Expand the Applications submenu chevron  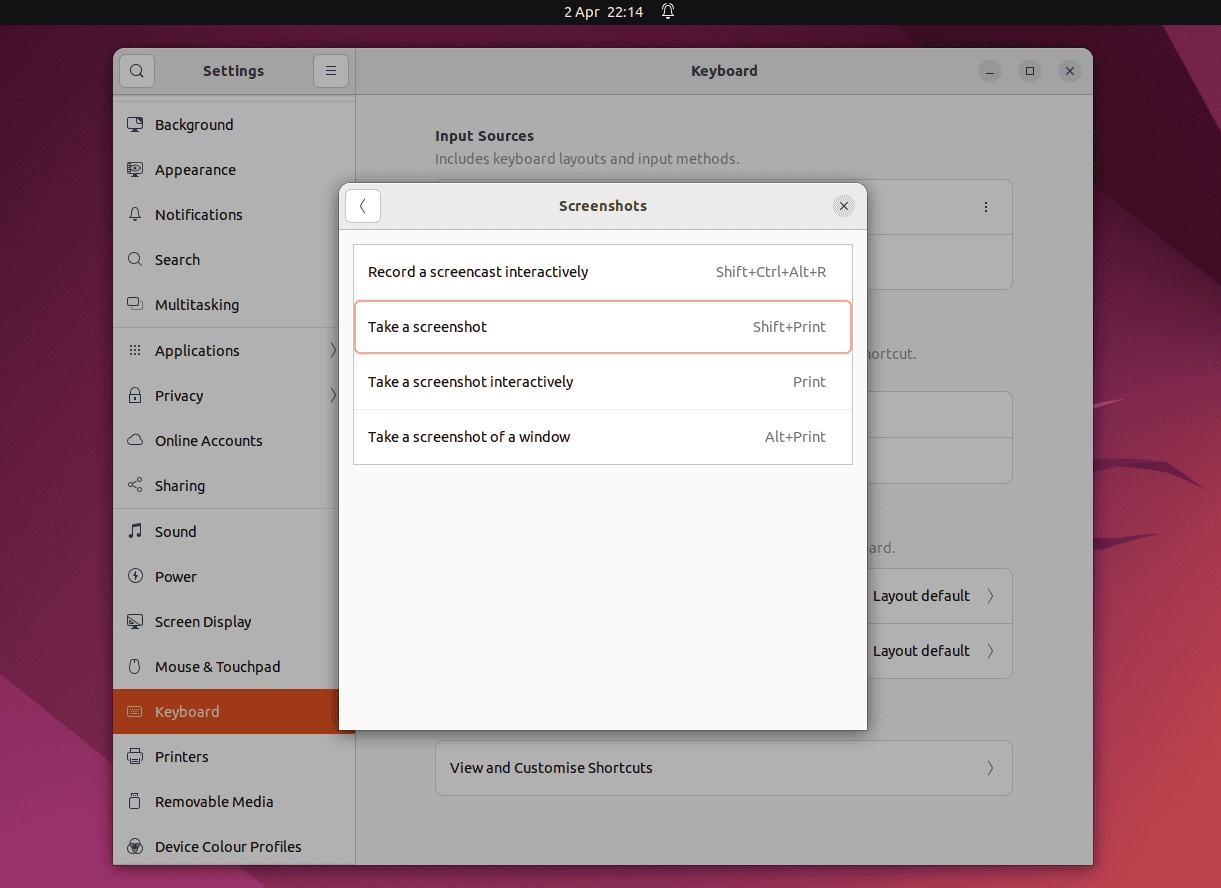click(333, 350)
